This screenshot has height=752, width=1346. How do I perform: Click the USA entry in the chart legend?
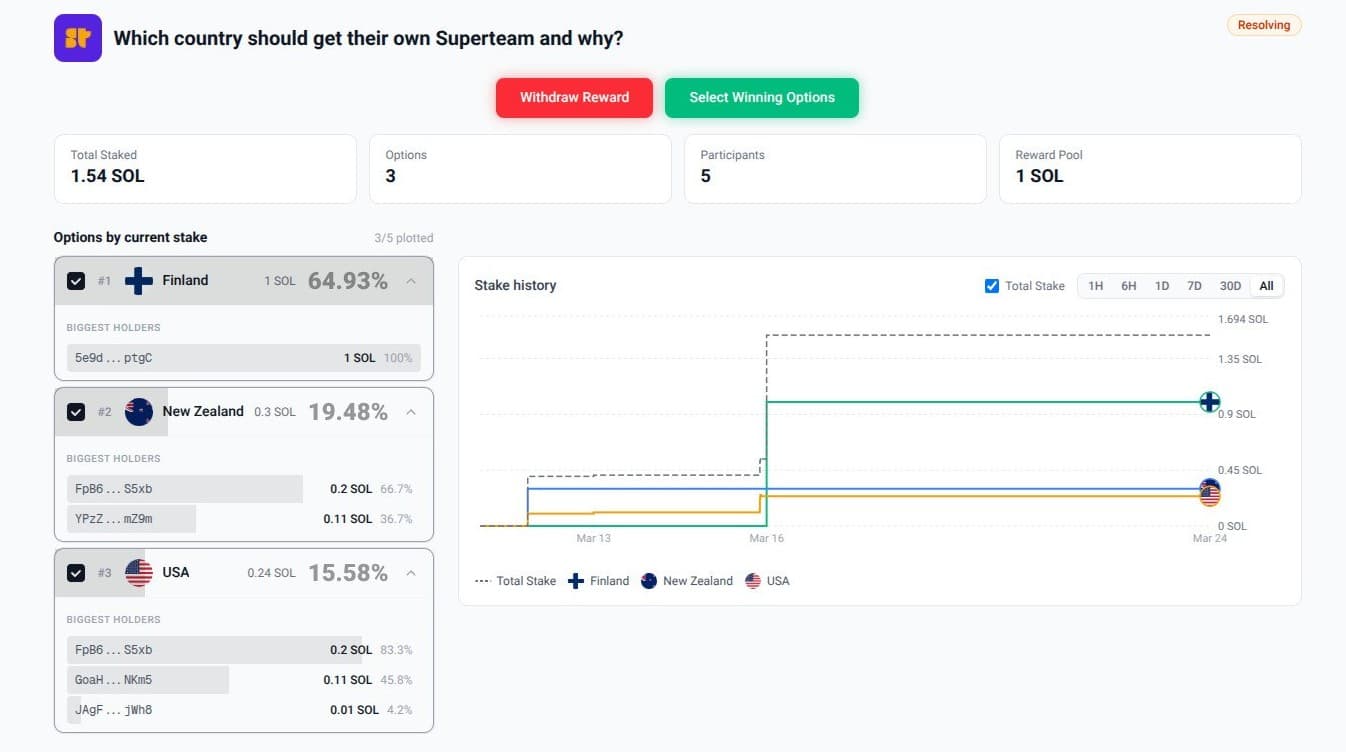pyautogui.click(x=767, y=581)
